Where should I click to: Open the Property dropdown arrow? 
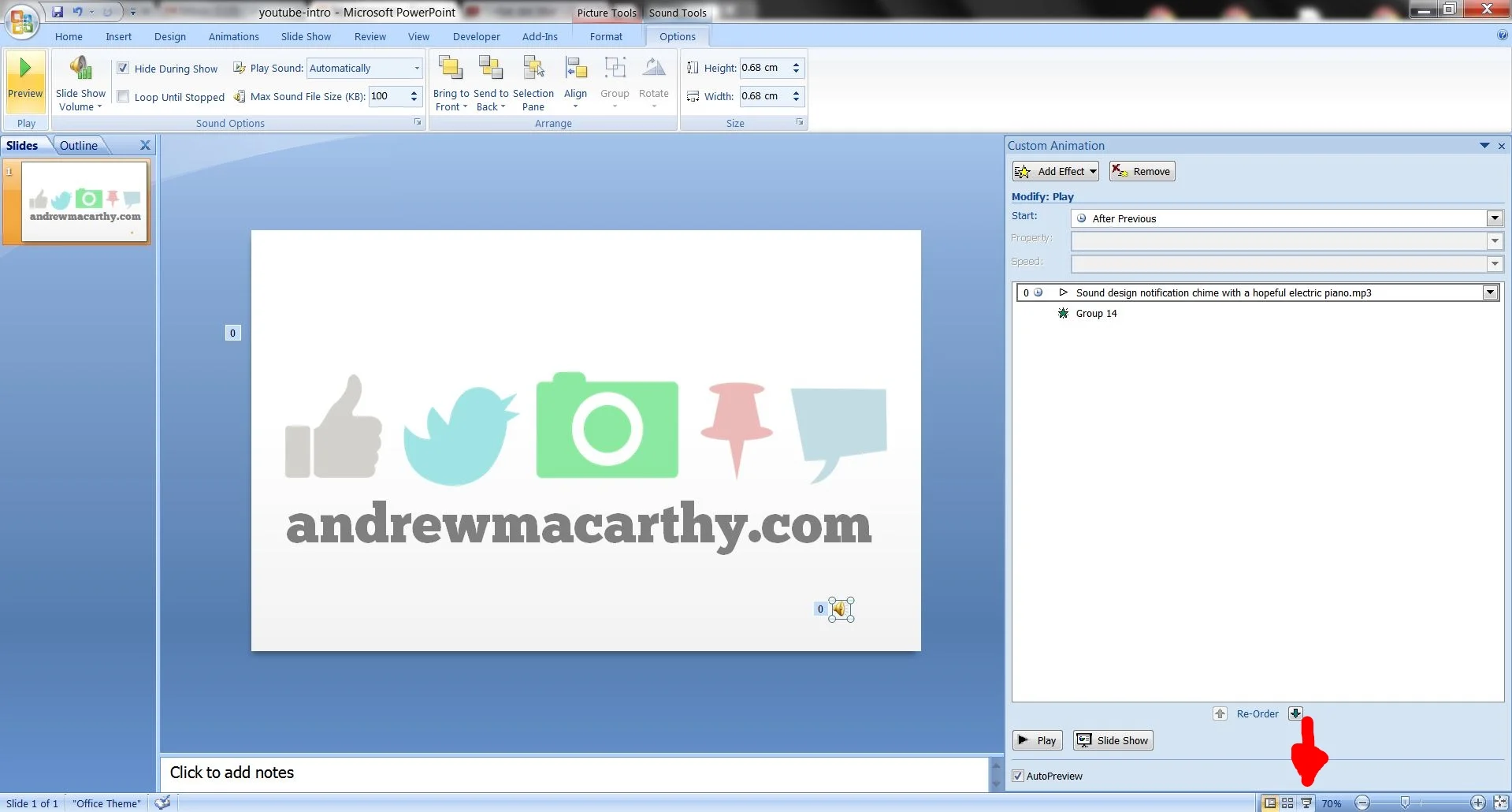point(1495,240)
